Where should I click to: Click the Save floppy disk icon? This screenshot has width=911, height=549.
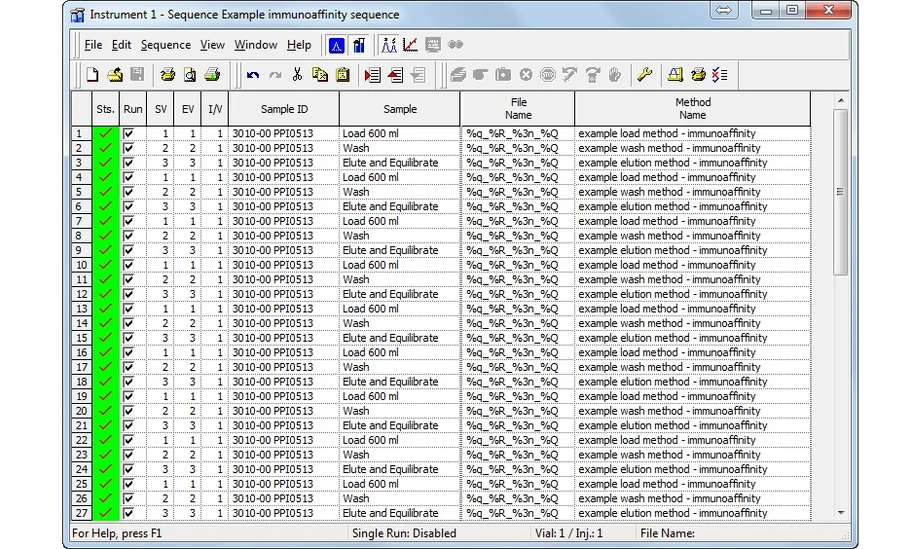(137, 75)
